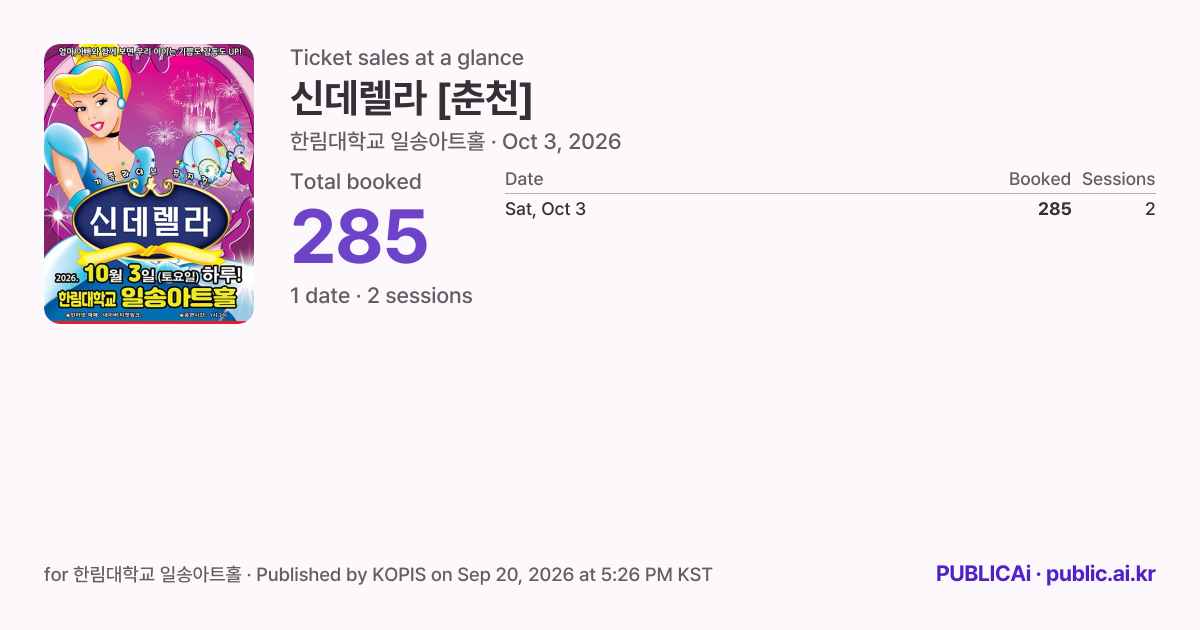Select the title 신데렐라 [춘천]
1200x630 pixels.
click(x=411, y=99)
